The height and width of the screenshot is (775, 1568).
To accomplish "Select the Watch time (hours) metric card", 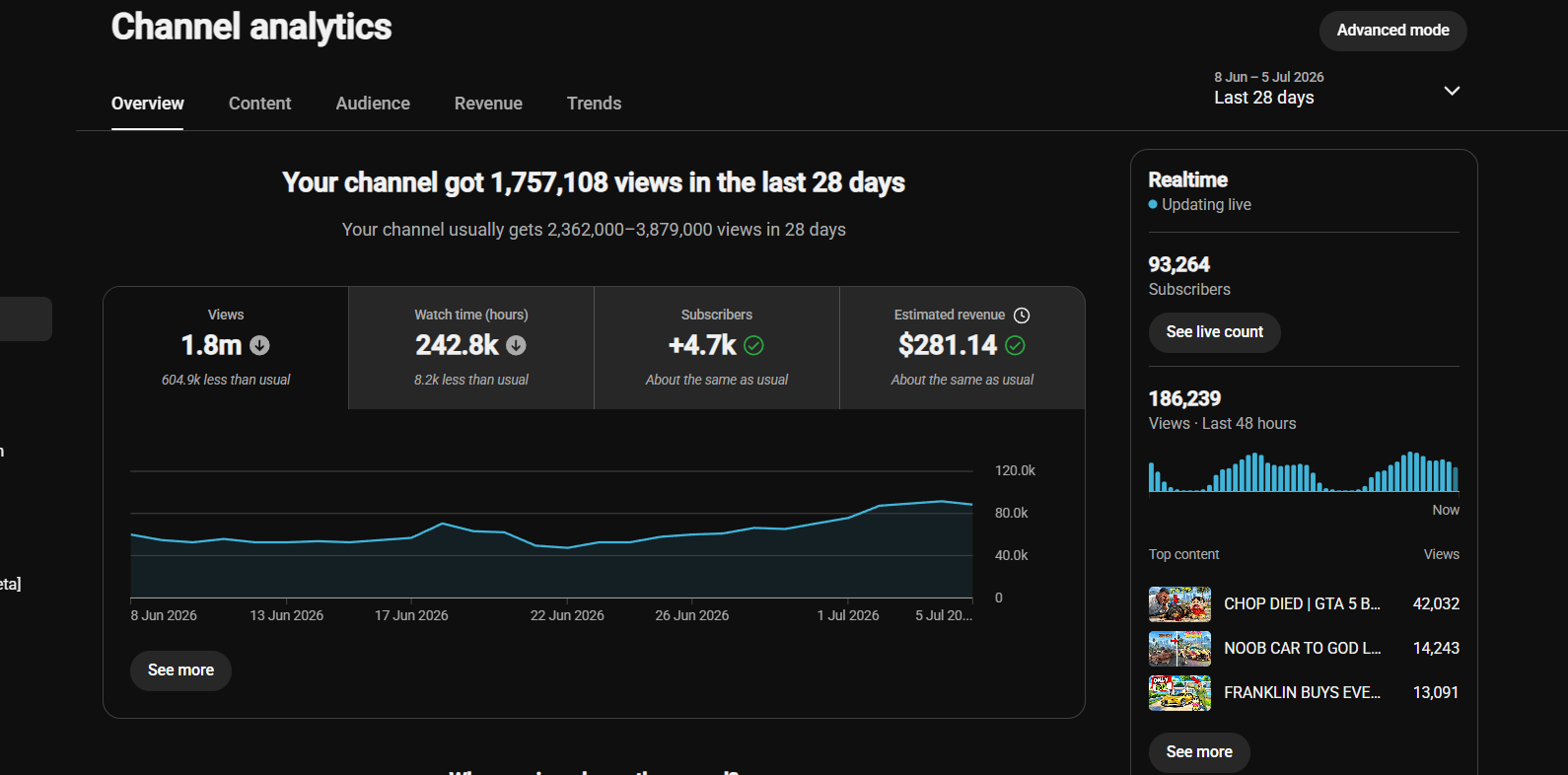I will [471, 348].
